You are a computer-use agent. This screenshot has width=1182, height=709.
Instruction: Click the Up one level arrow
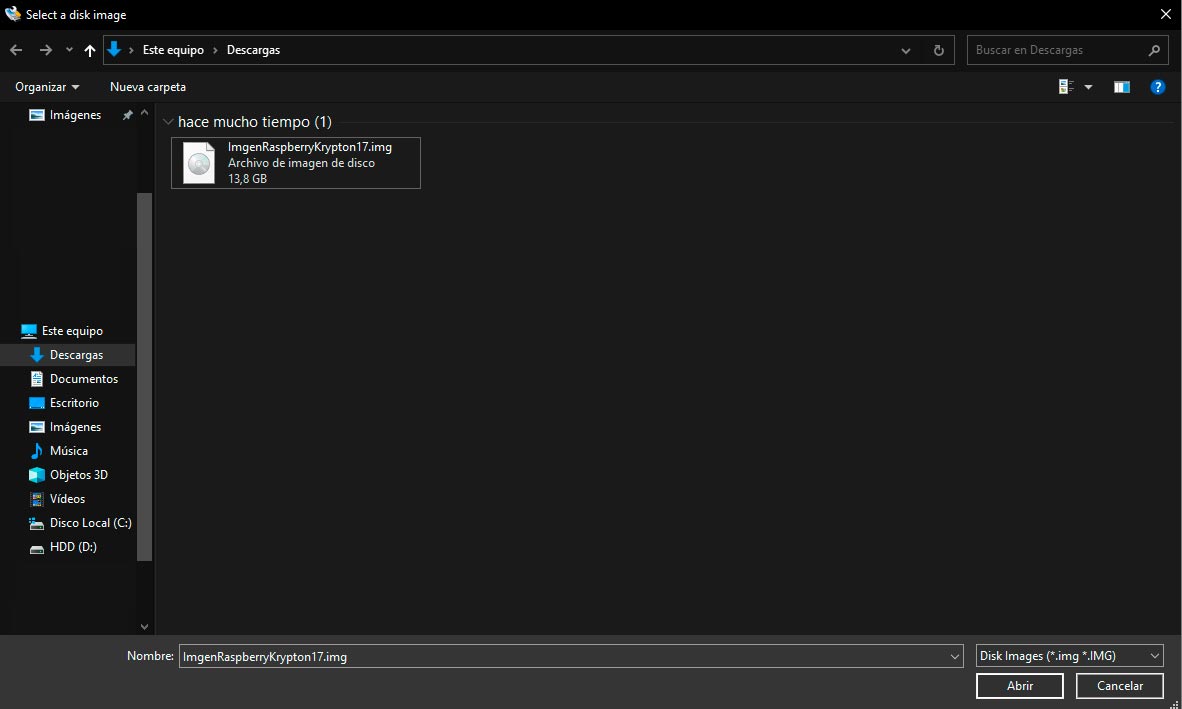90,50
